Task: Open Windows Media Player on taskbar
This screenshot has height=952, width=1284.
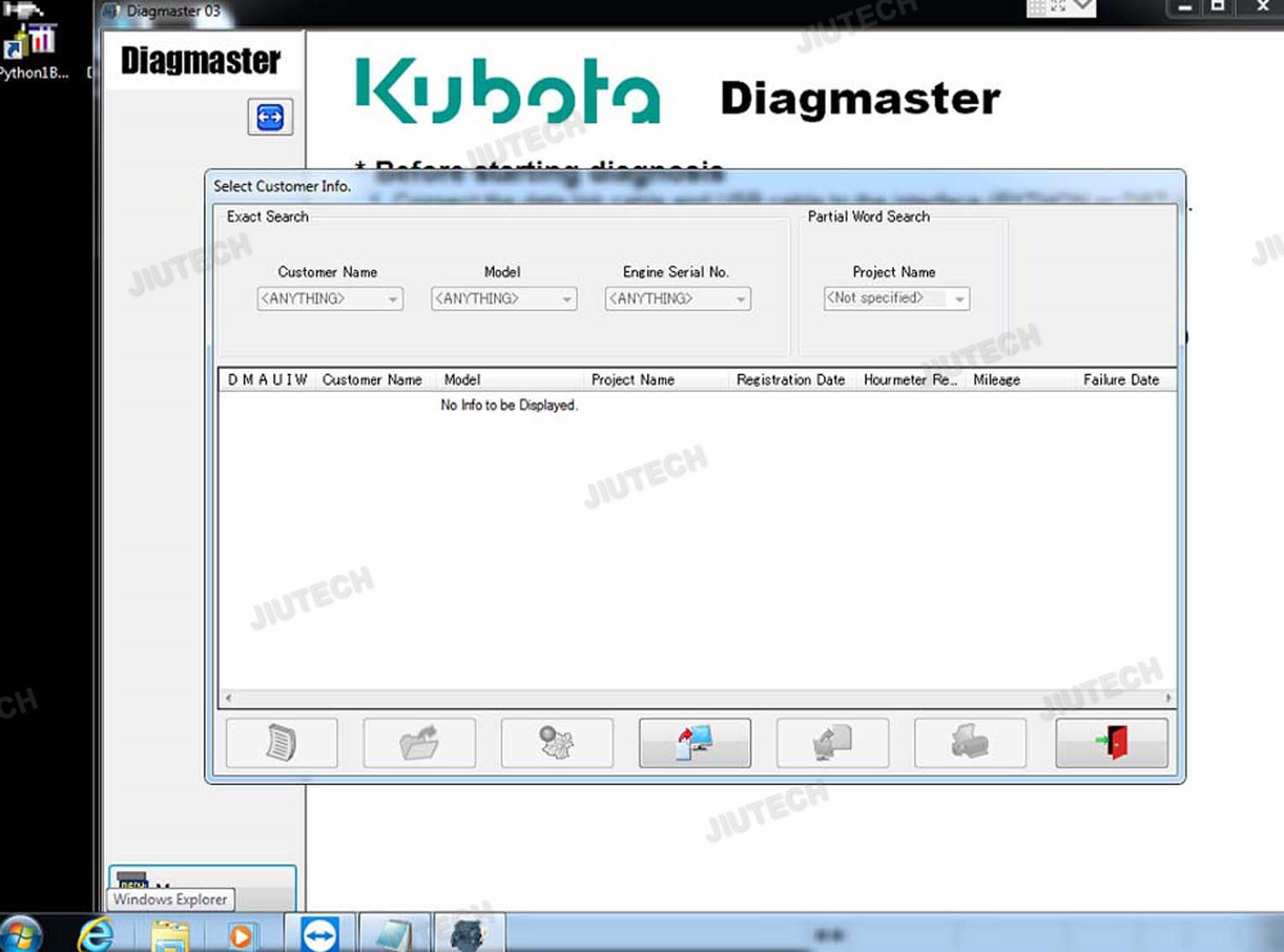Action: [241, 935]
